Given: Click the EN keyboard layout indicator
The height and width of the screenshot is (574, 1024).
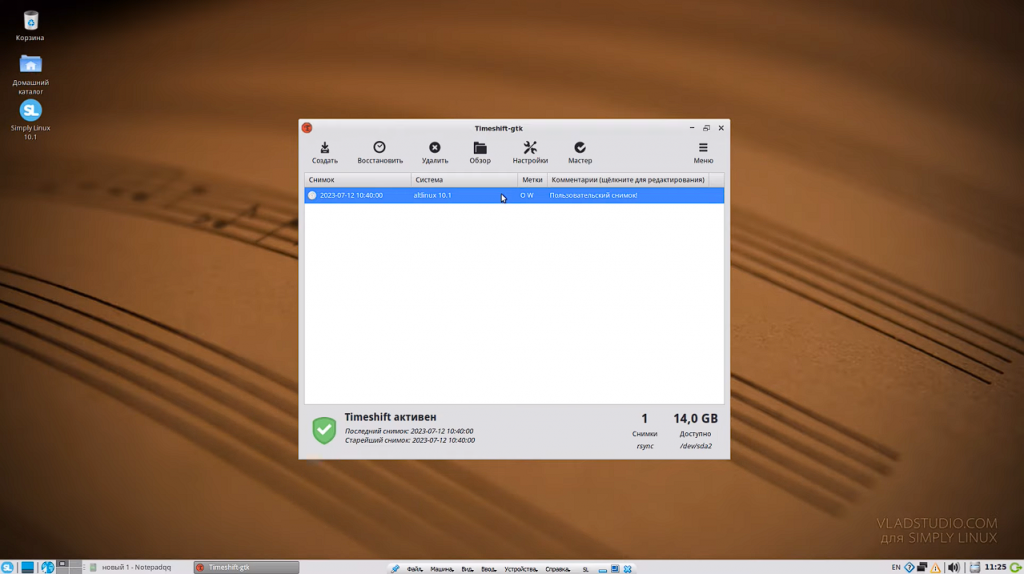Looking at the screenshot, I should click(896, 567).
